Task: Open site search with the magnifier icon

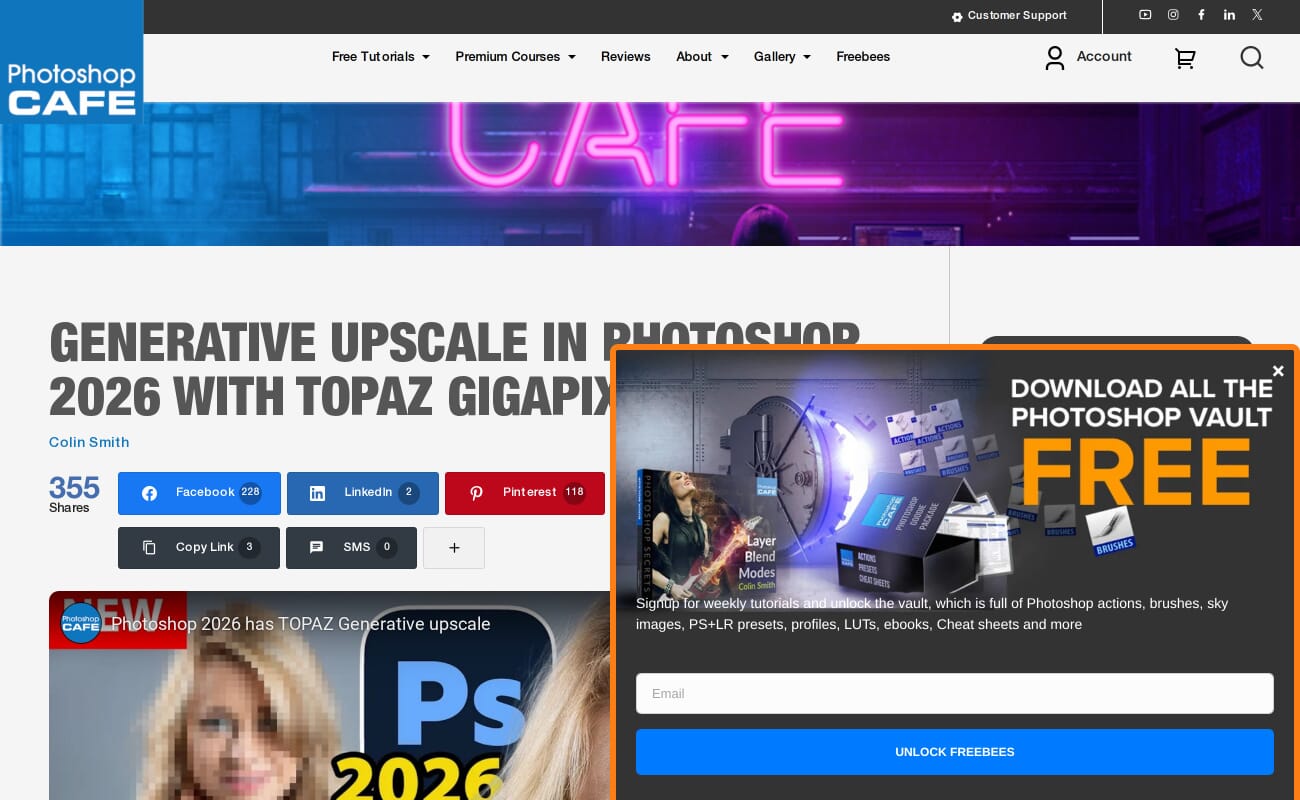Action: (x=1251, y=58)
